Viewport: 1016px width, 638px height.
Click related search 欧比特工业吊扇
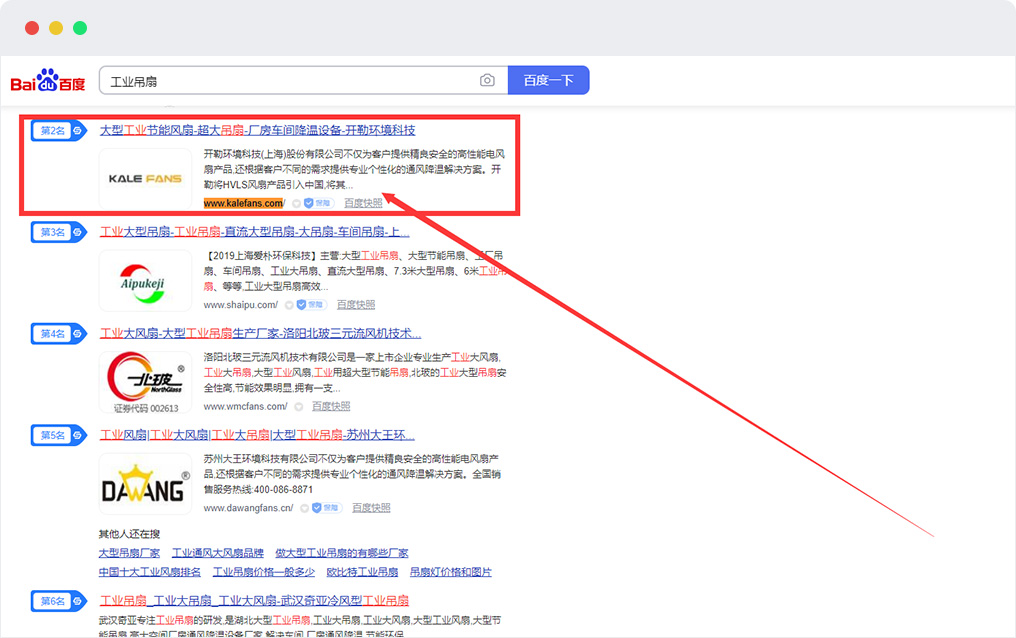(x=362, y=572)
